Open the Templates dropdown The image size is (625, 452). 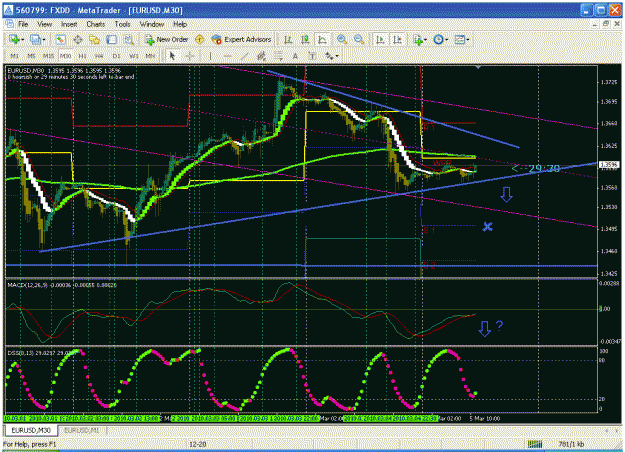tap(462, 39)
